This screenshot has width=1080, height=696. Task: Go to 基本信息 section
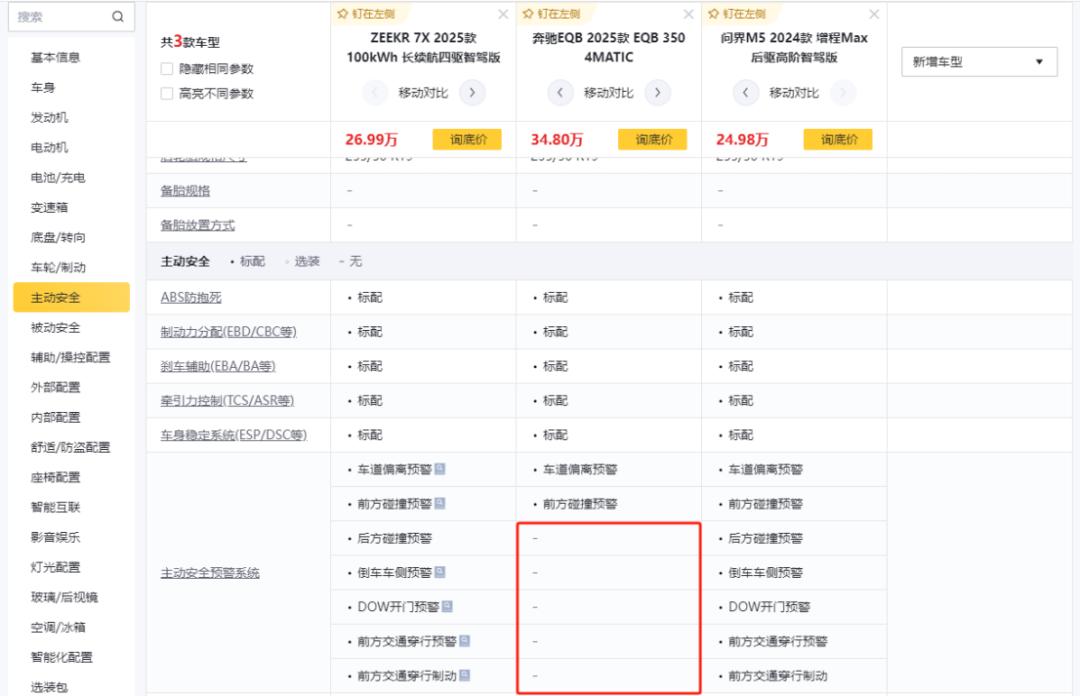point(56,57)
